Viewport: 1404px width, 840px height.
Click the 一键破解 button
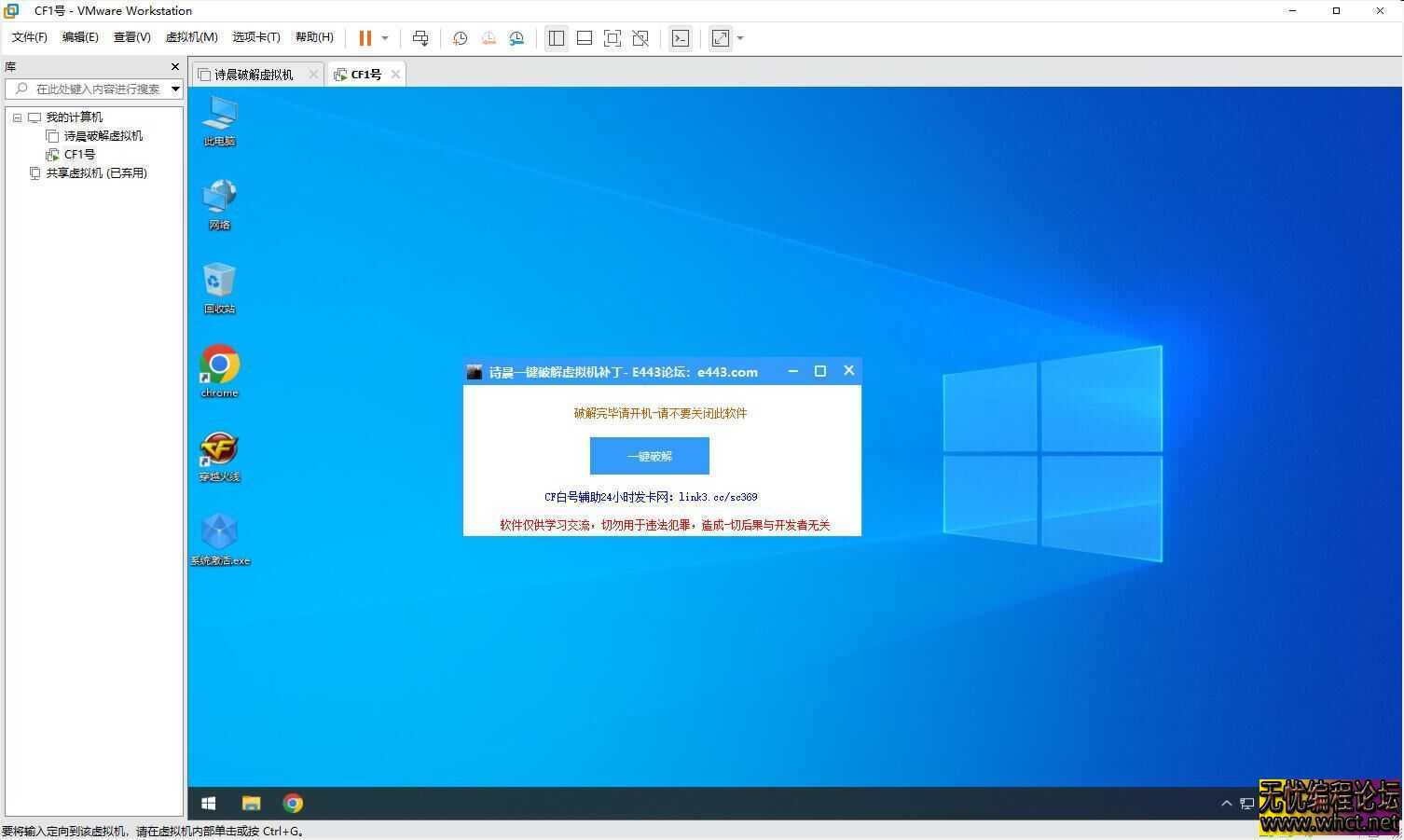click(x=649, y=456)
